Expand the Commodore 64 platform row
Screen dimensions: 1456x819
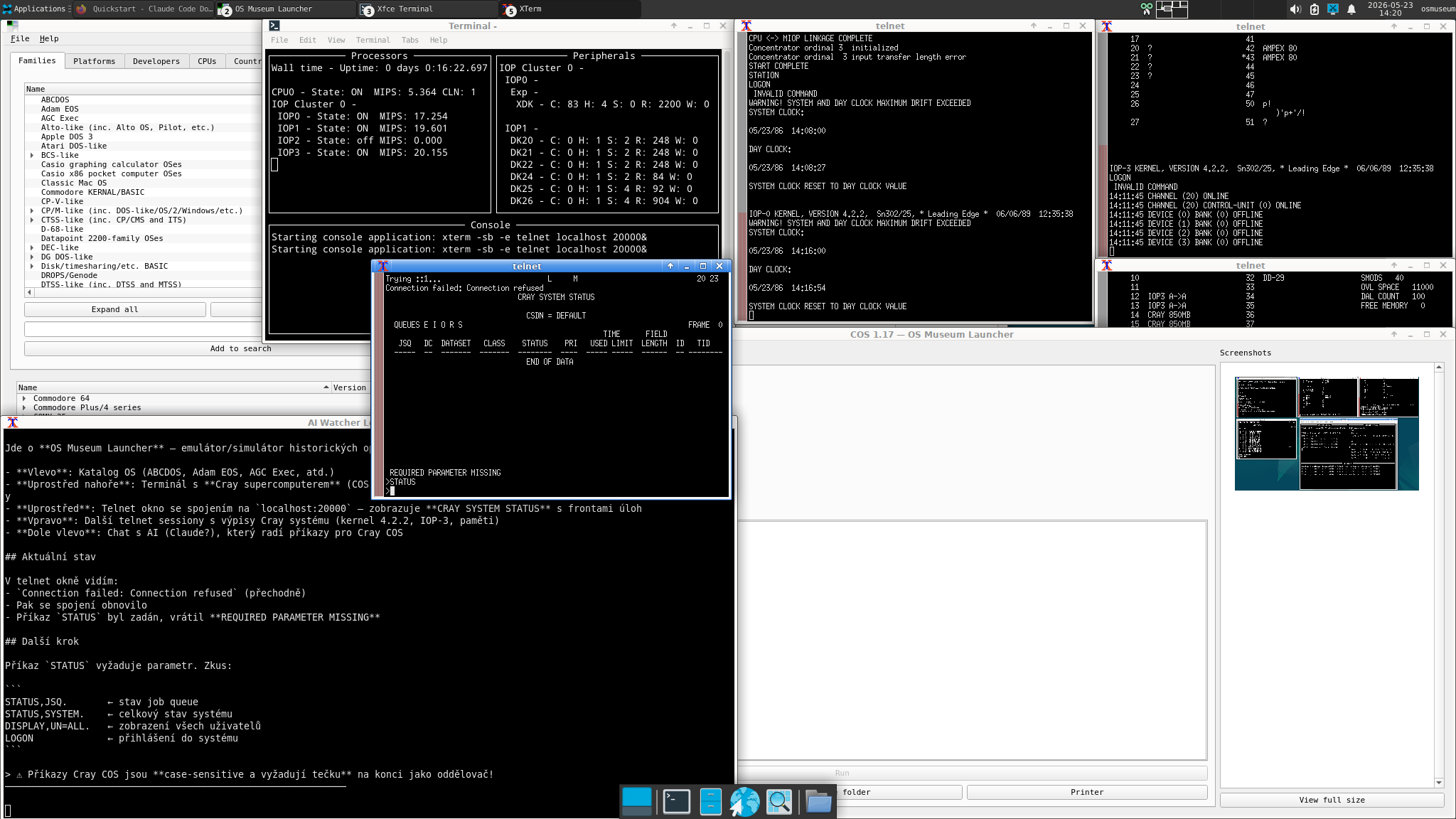(24, 398)
